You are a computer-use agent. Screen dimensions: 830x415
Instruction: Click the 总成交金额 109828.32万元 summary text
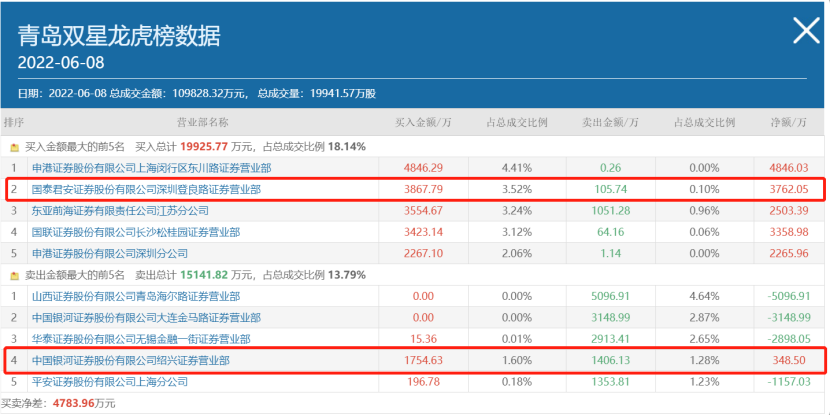coord(178,94)
